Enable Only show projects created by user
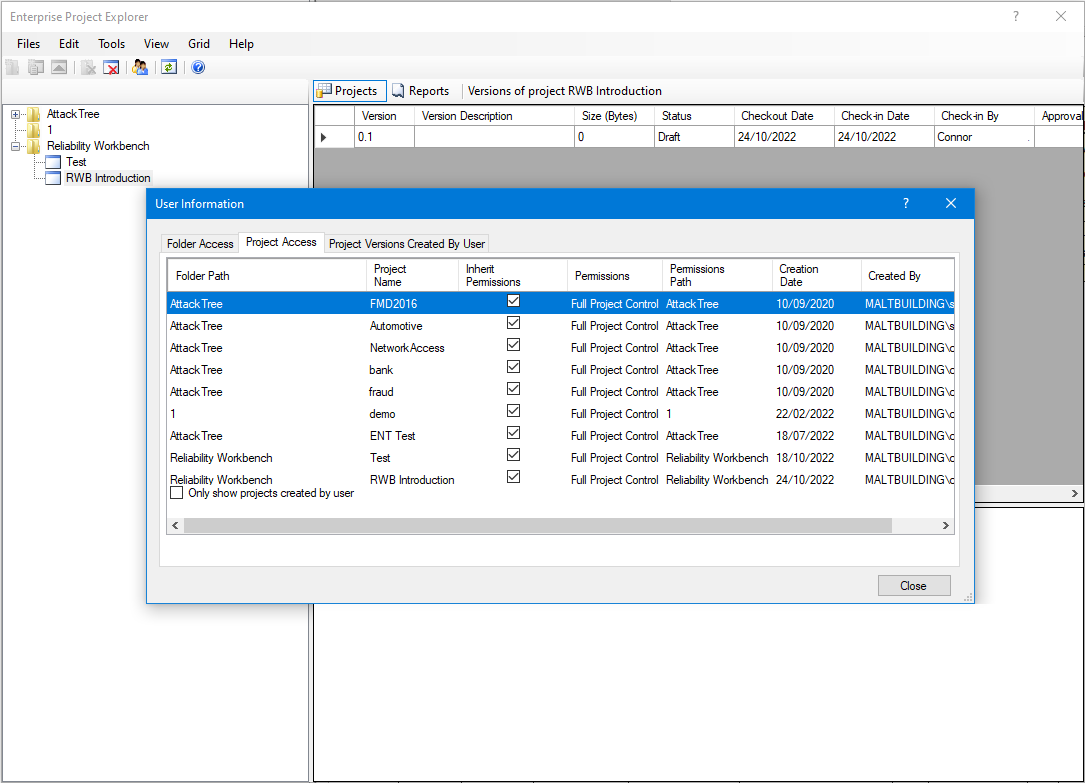The width and height of the screenshot is (1085, 783). [x=177, y=493]
